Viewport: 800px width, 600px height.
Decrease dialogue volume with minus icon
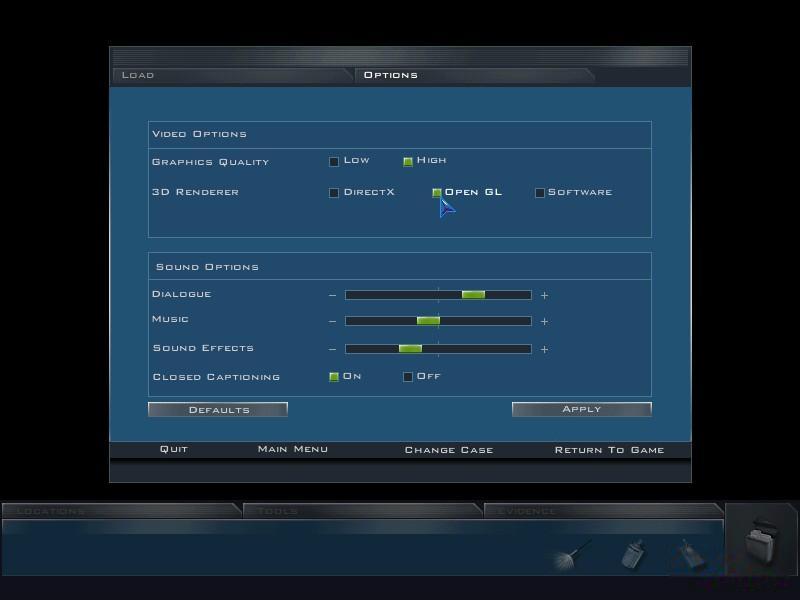click(333, 295)
